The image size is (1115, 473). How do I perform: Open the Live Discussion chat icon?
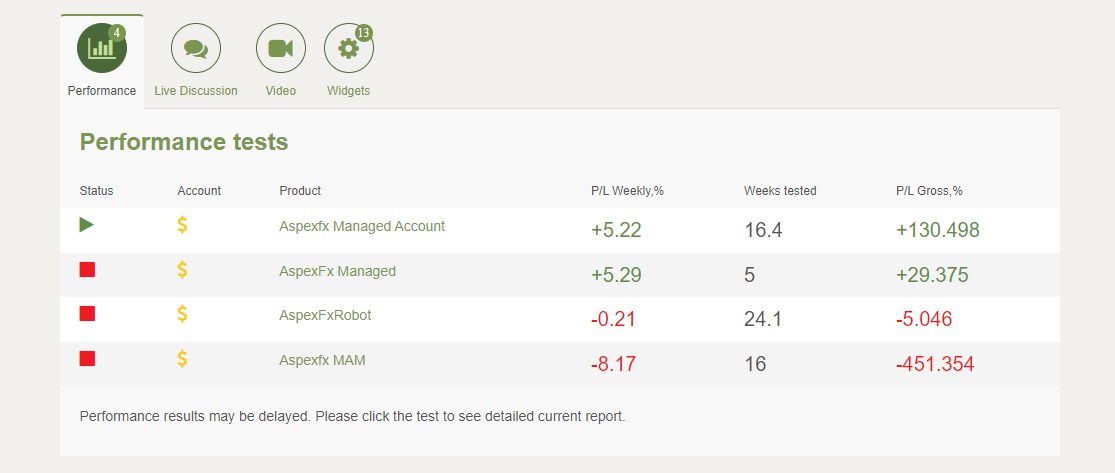coord(196,48)
